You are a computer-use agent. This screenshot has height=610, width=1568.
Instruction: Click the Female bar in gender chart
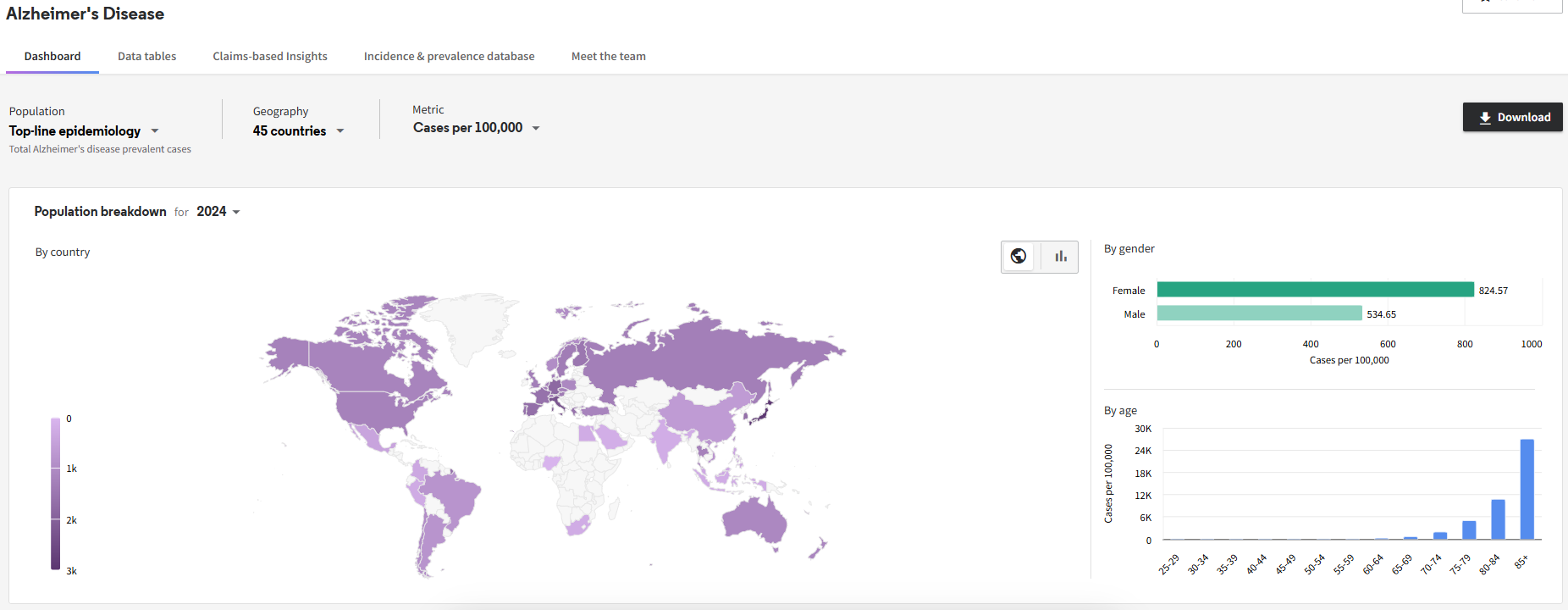click(1315, 290)
